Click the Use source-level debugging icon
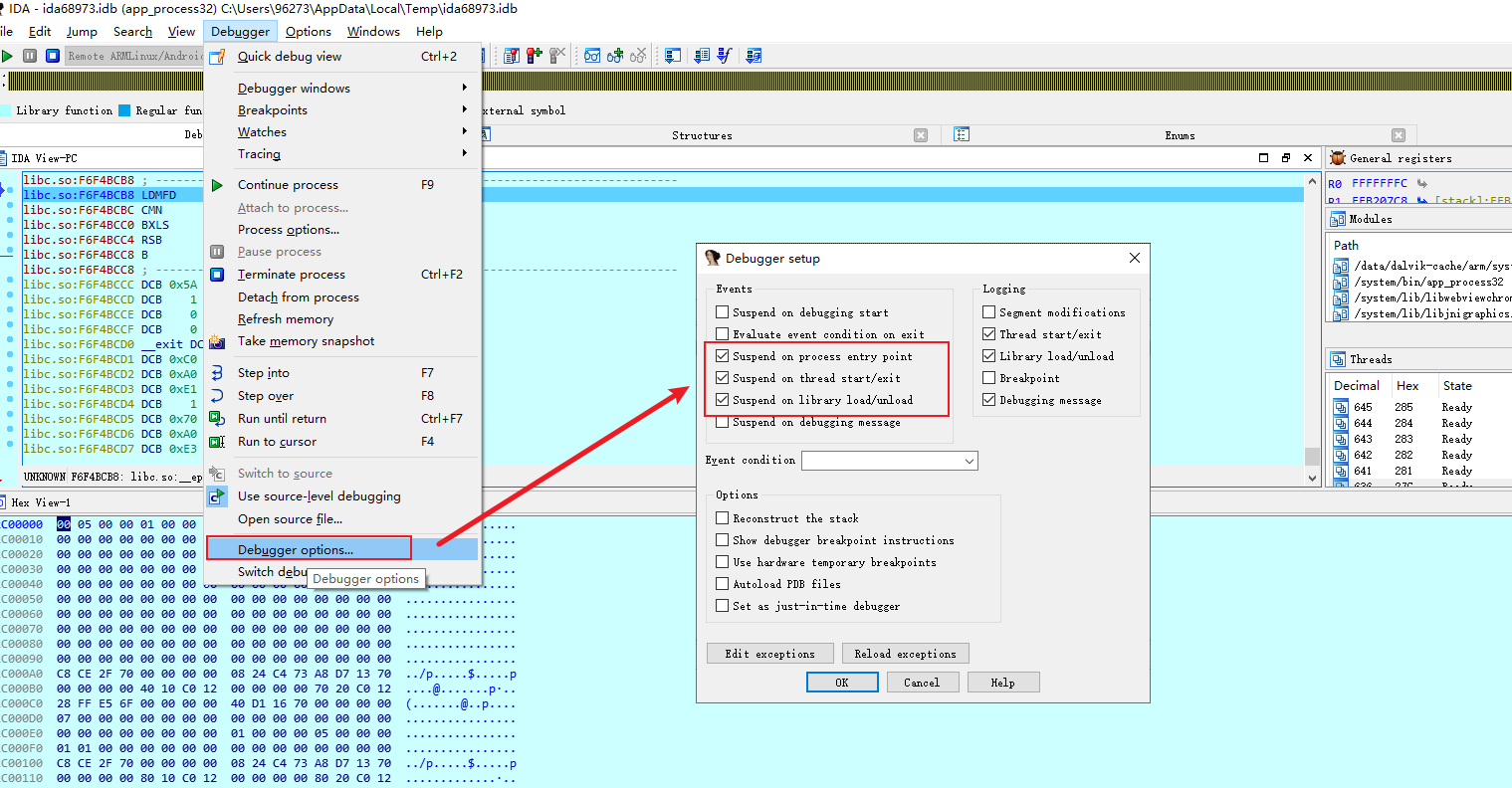This screenshot has width=1512, height=788. 217,496
